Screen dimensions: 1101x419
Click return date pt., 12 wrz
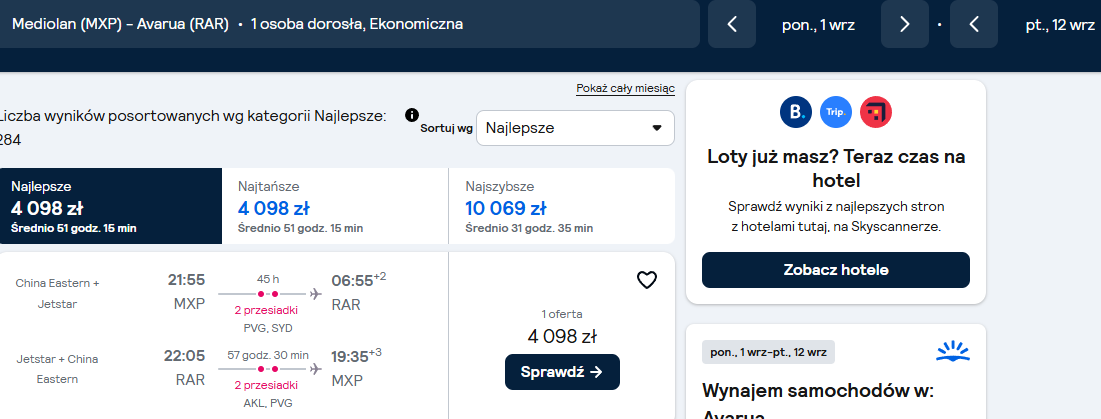[x=1060, y=25]
